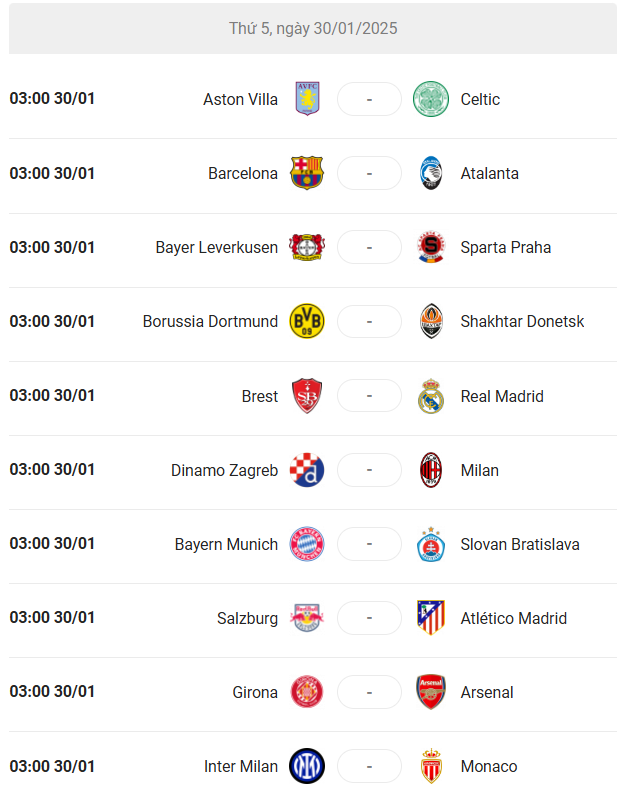The width and height of the screenshot is (619, 801).
Task: Click the Shakhtar Donetsk team name
Action: (522, 321)
